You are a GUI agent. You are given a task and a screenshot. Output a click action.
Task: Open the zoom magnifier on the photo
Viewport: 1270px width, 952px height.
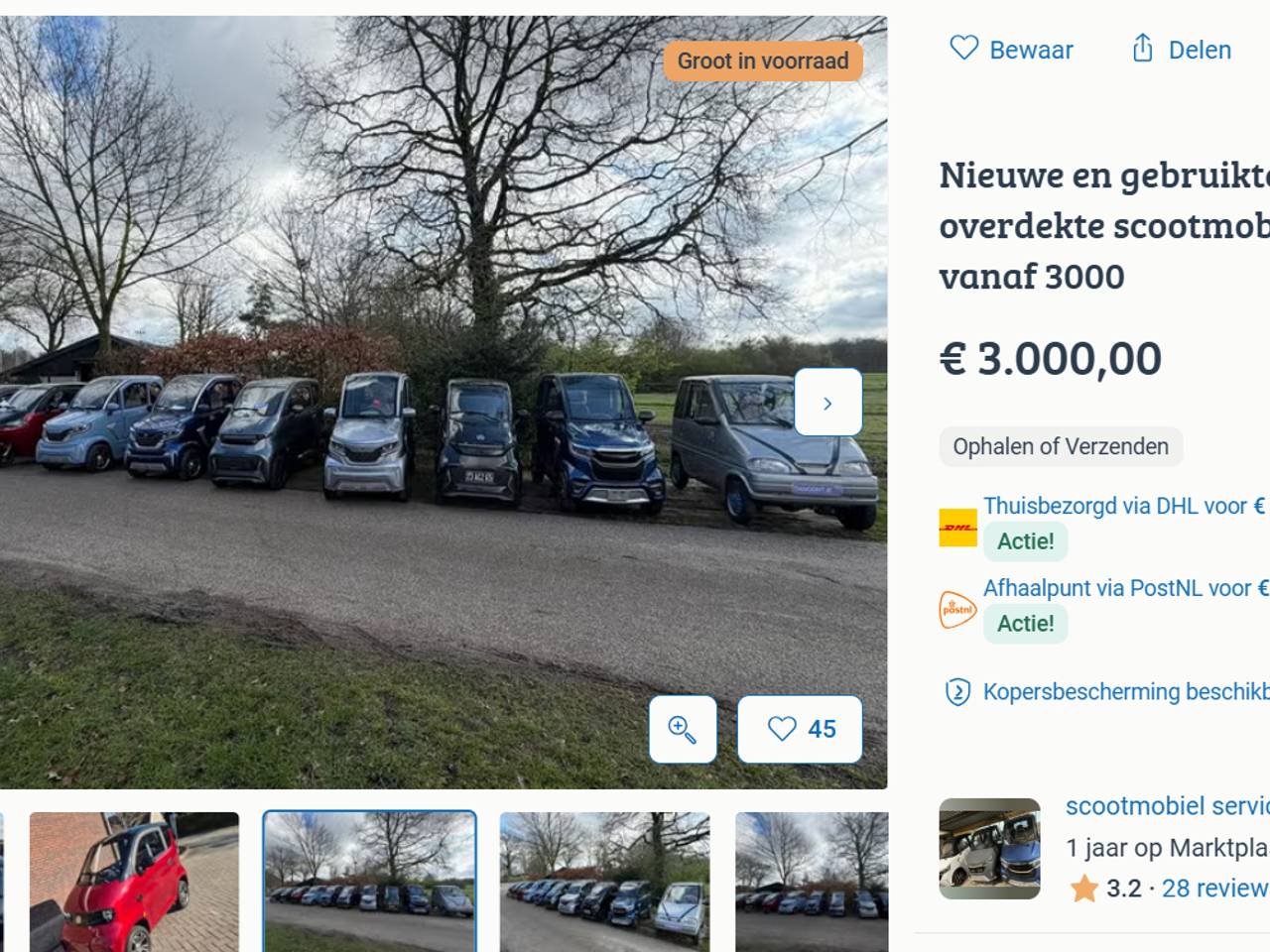click(683, 729)
